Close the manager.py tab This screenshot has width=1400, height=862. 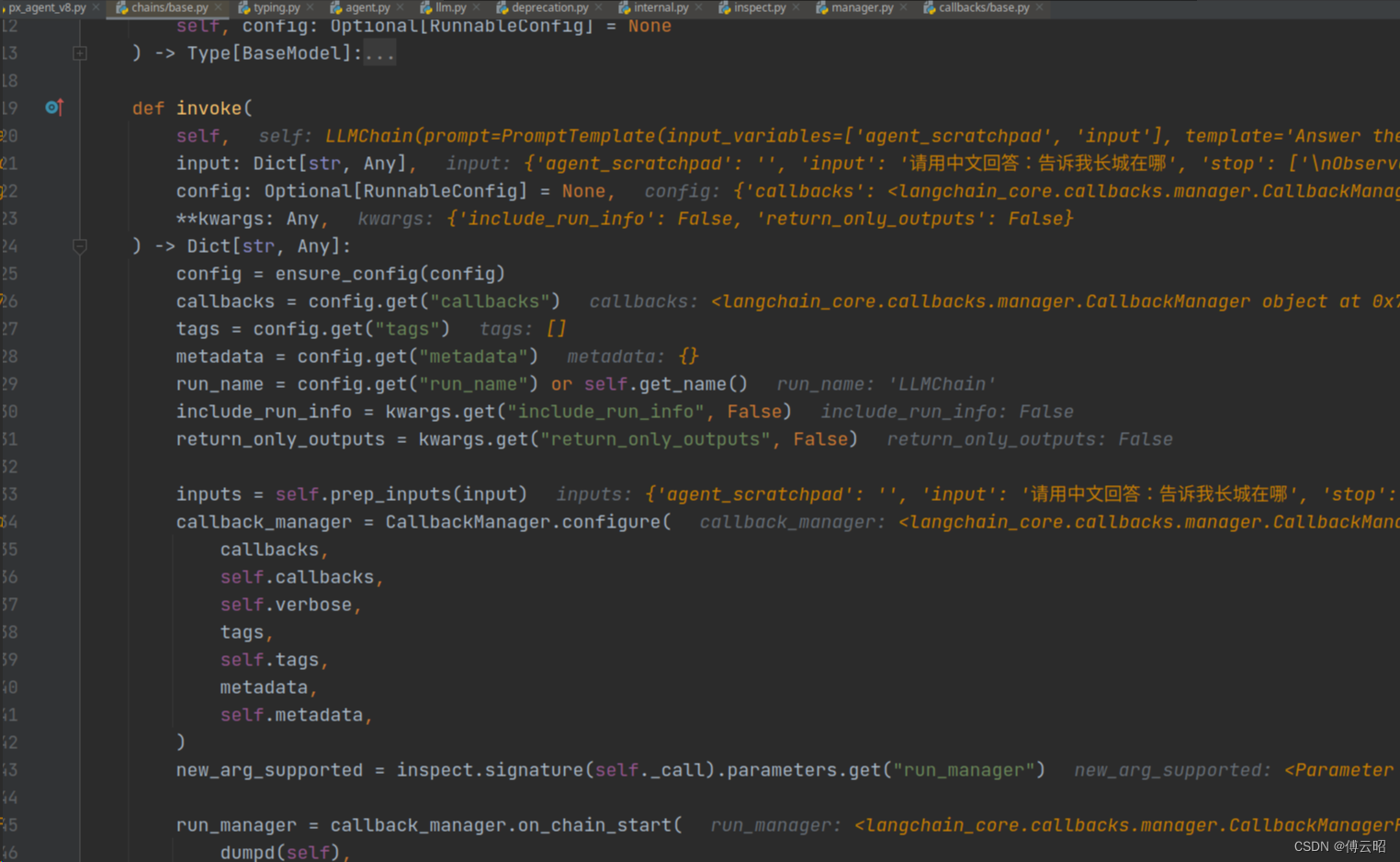903,7
